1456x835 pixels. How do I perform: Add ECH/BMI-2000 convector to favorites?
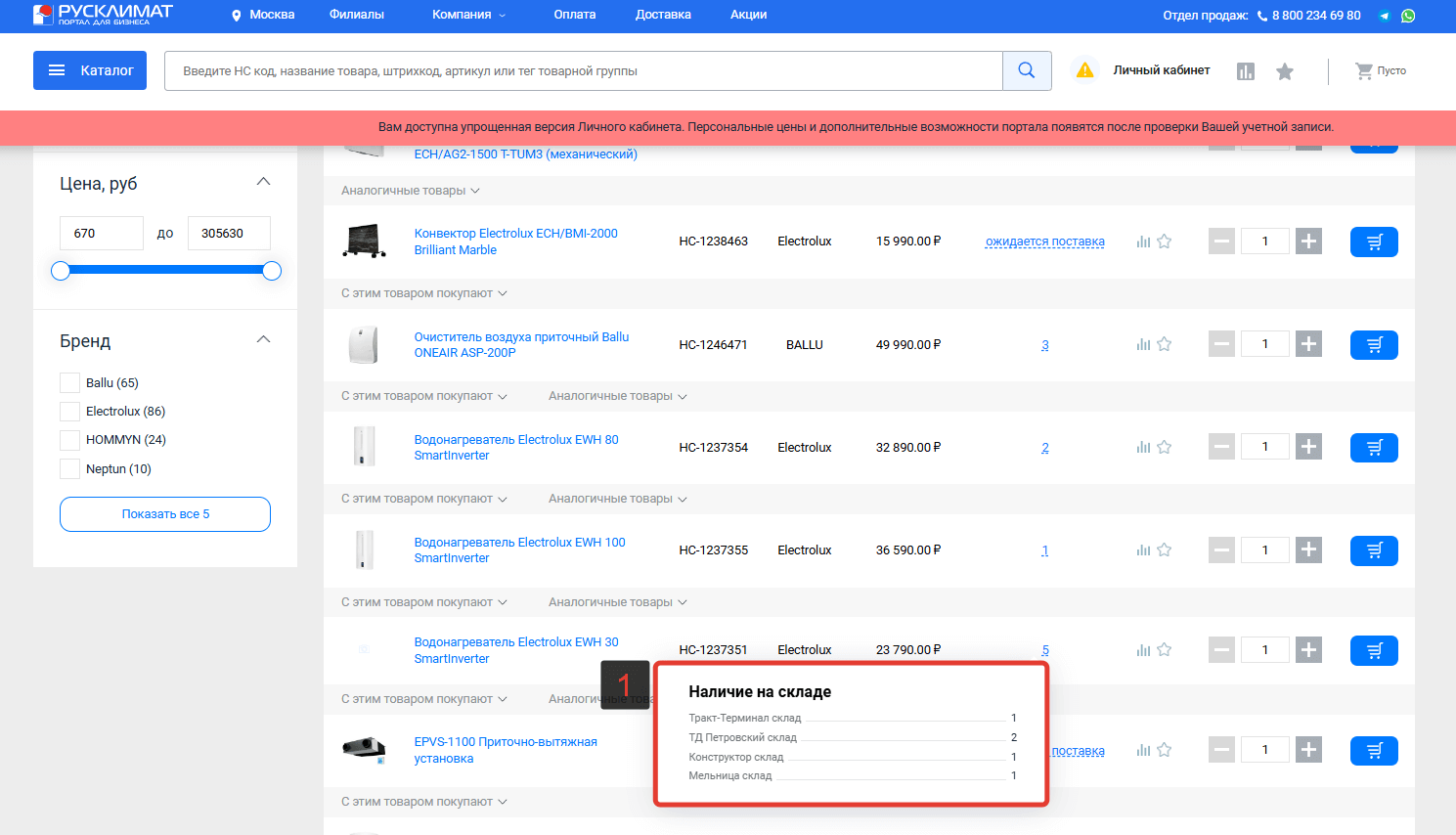(1165, 242)
